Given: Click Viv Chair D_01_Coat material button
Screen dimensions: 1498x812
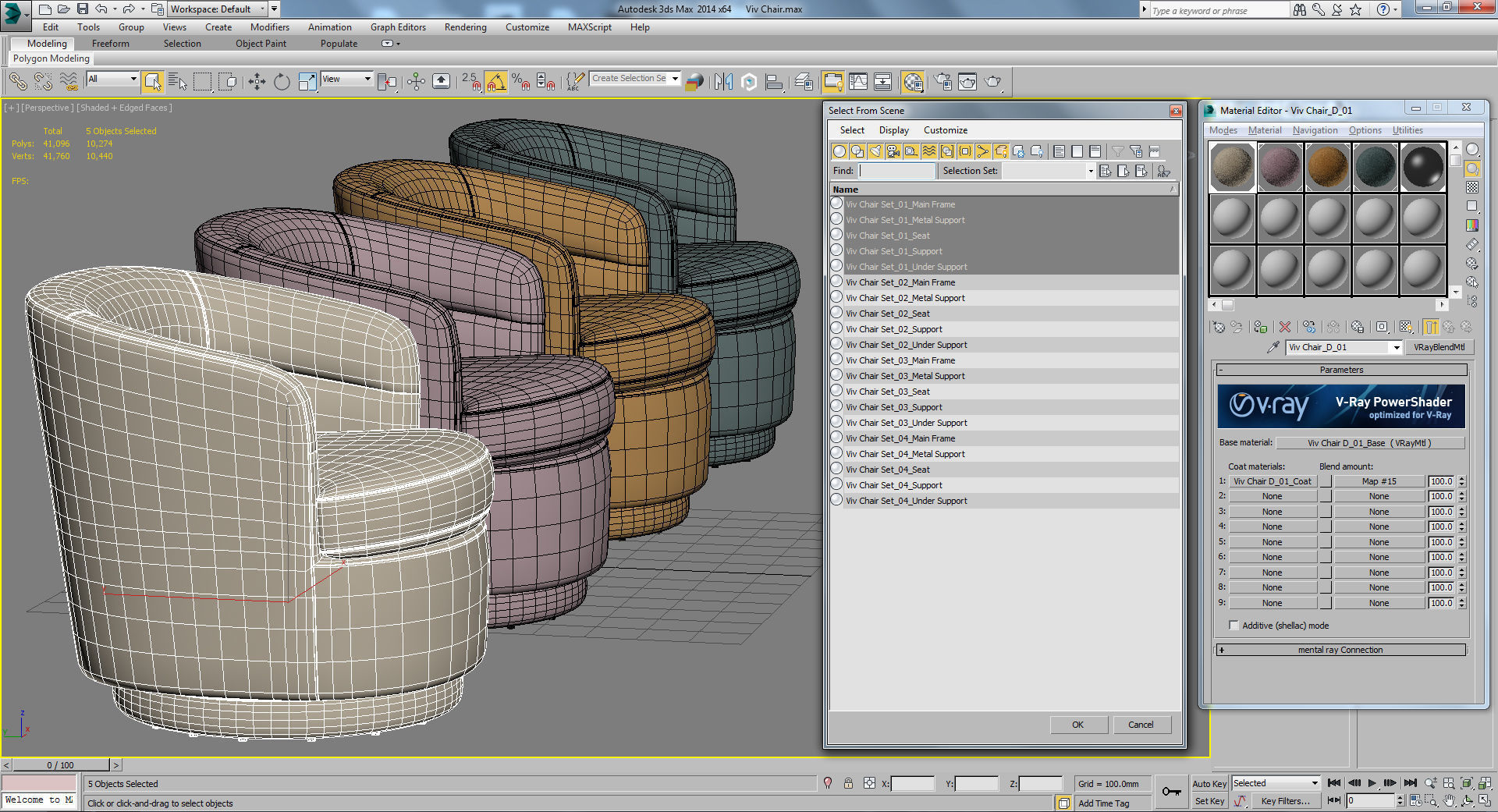Looking at the screenshot, I should 1272,481.
